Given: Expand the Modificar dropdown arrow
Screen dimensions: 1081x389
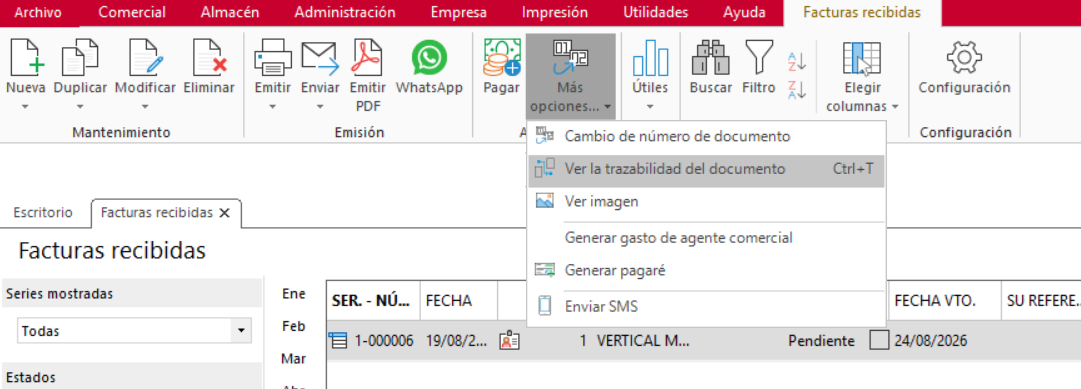Looking at the screenshot, I should click(145, 107).
